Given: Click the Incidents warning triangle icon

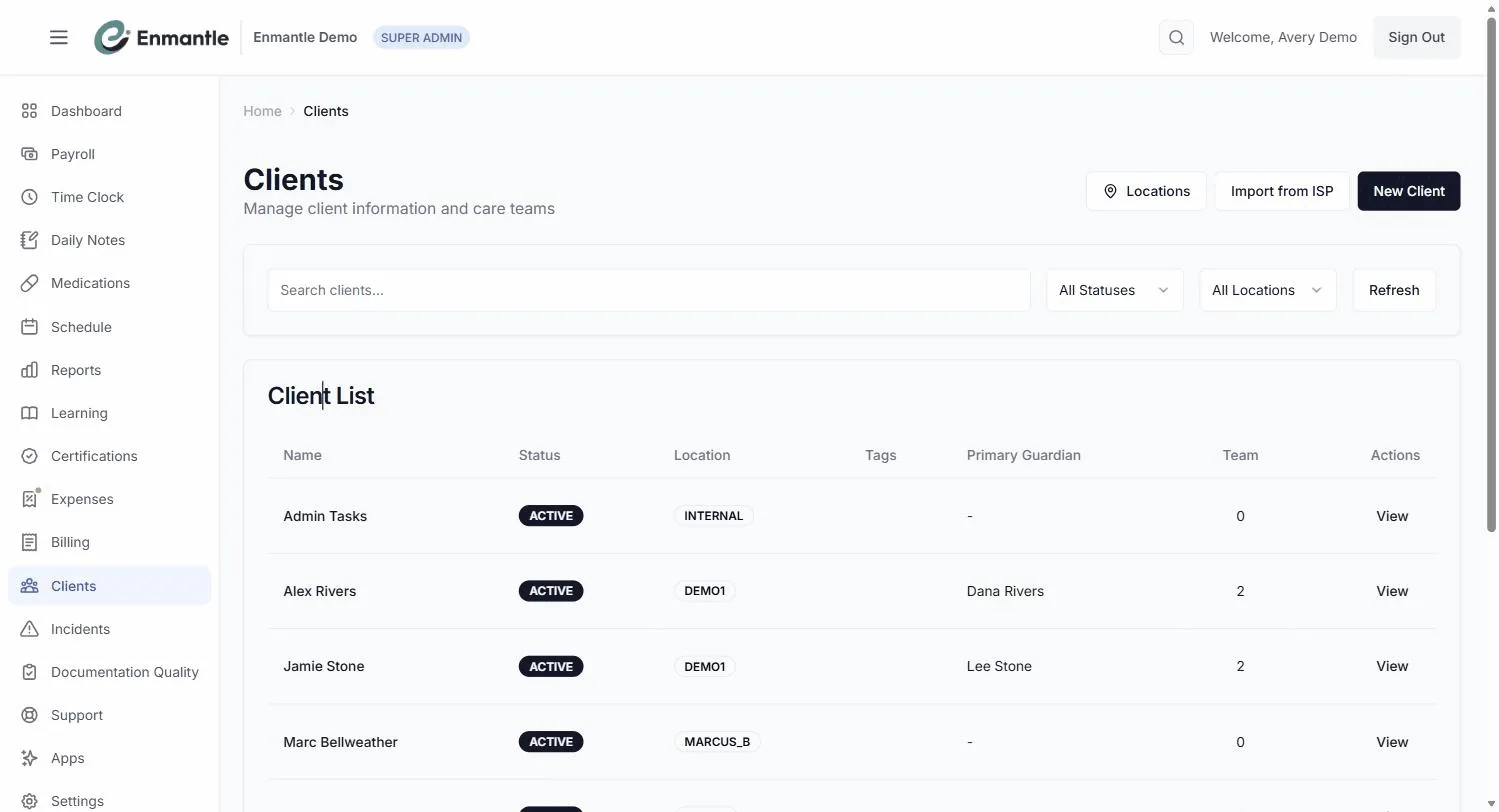Looking at the screenshot, I should 29,629.
